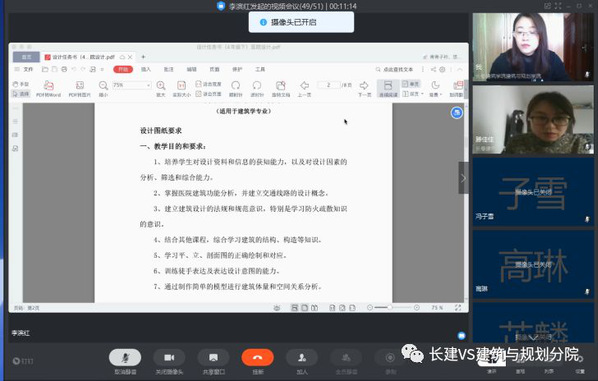Click the 共享窗口 share window button
Screen dimensions: 598x381
click(x=213, y=357)
